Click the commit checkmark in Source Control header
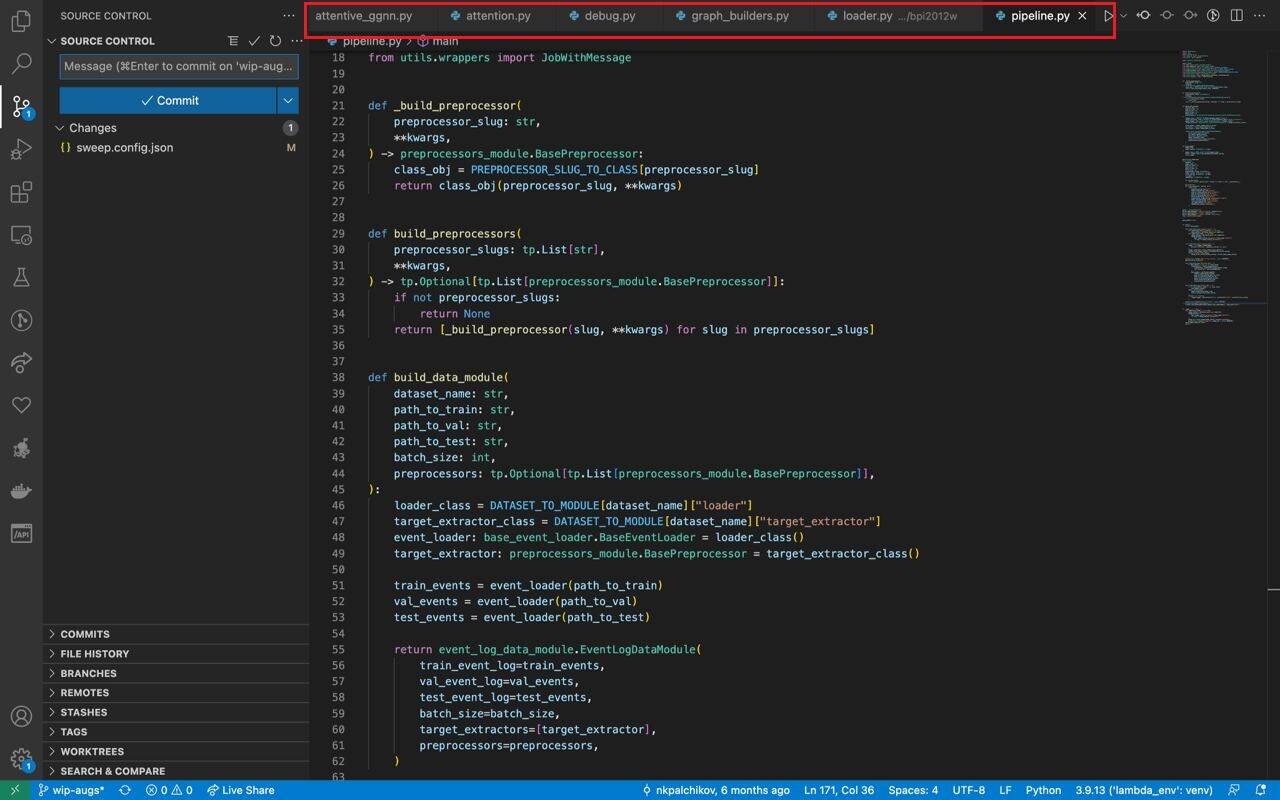 (x=254, y=41)
